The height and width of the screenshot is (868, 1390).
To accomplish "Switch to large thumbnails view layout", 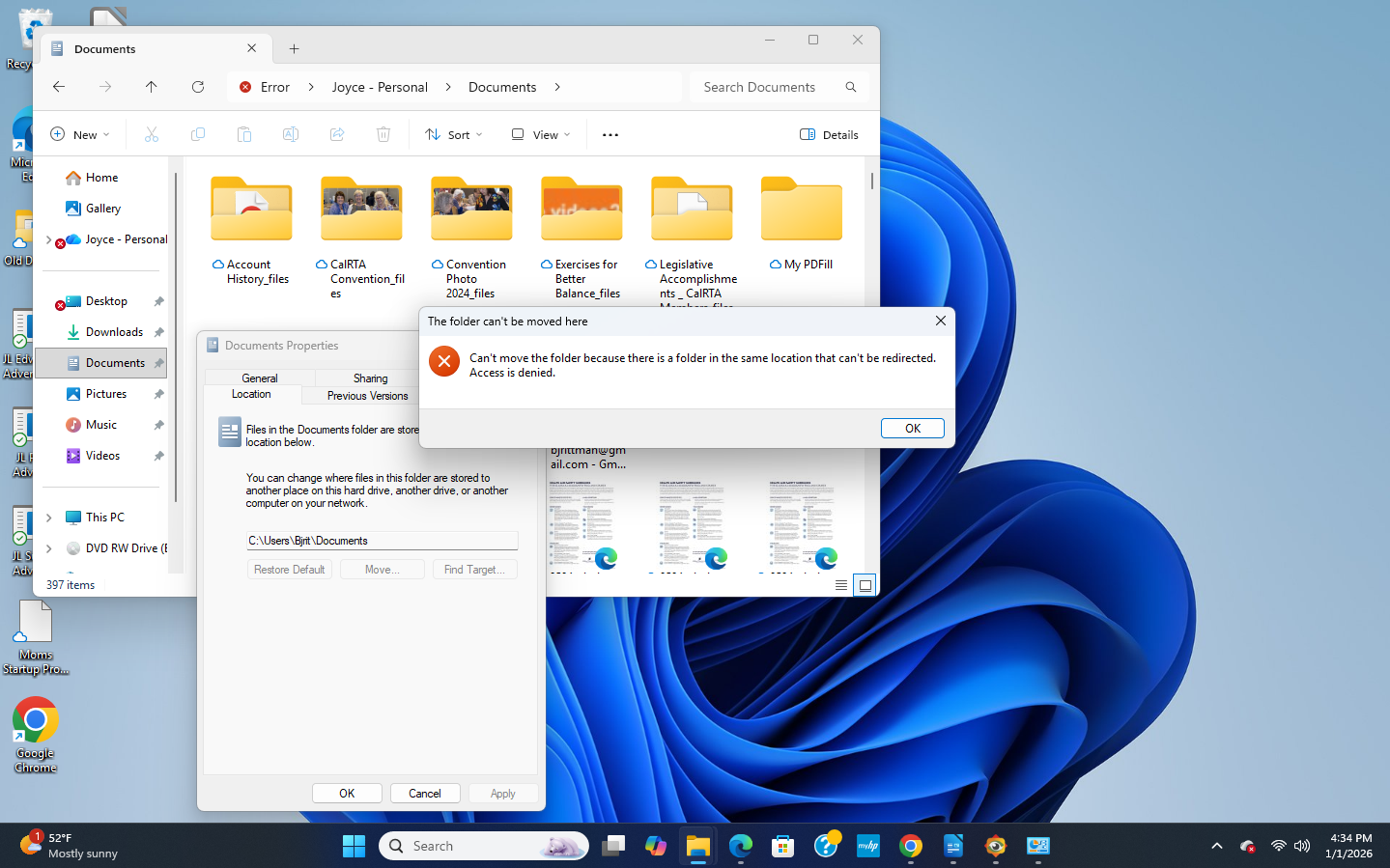I will (865, 585).
